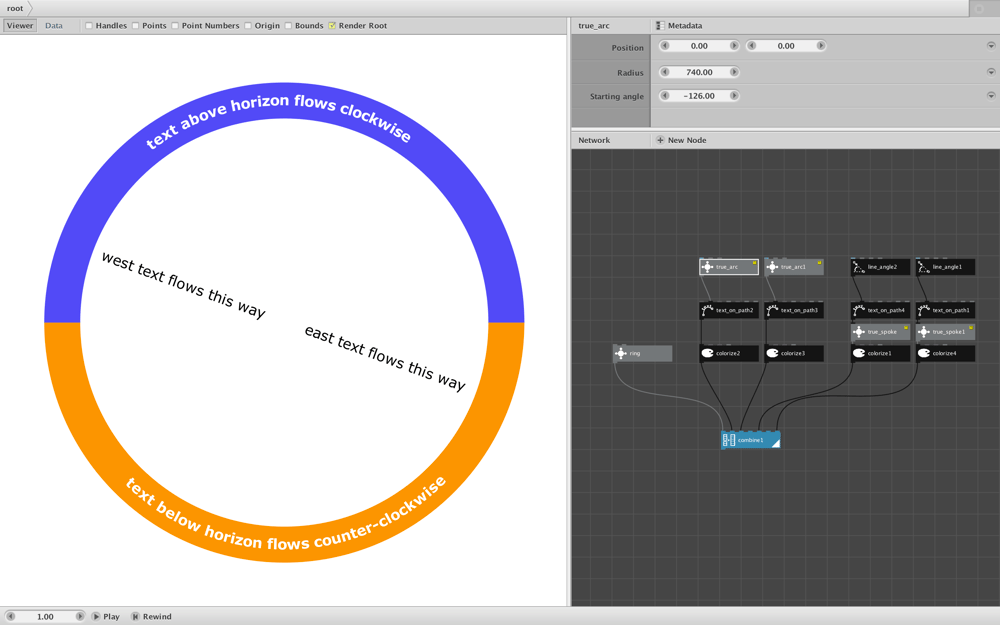Viewport: 1000px width, 625px height.
Task: Select the text_on_path2 node
Action: 729,310
